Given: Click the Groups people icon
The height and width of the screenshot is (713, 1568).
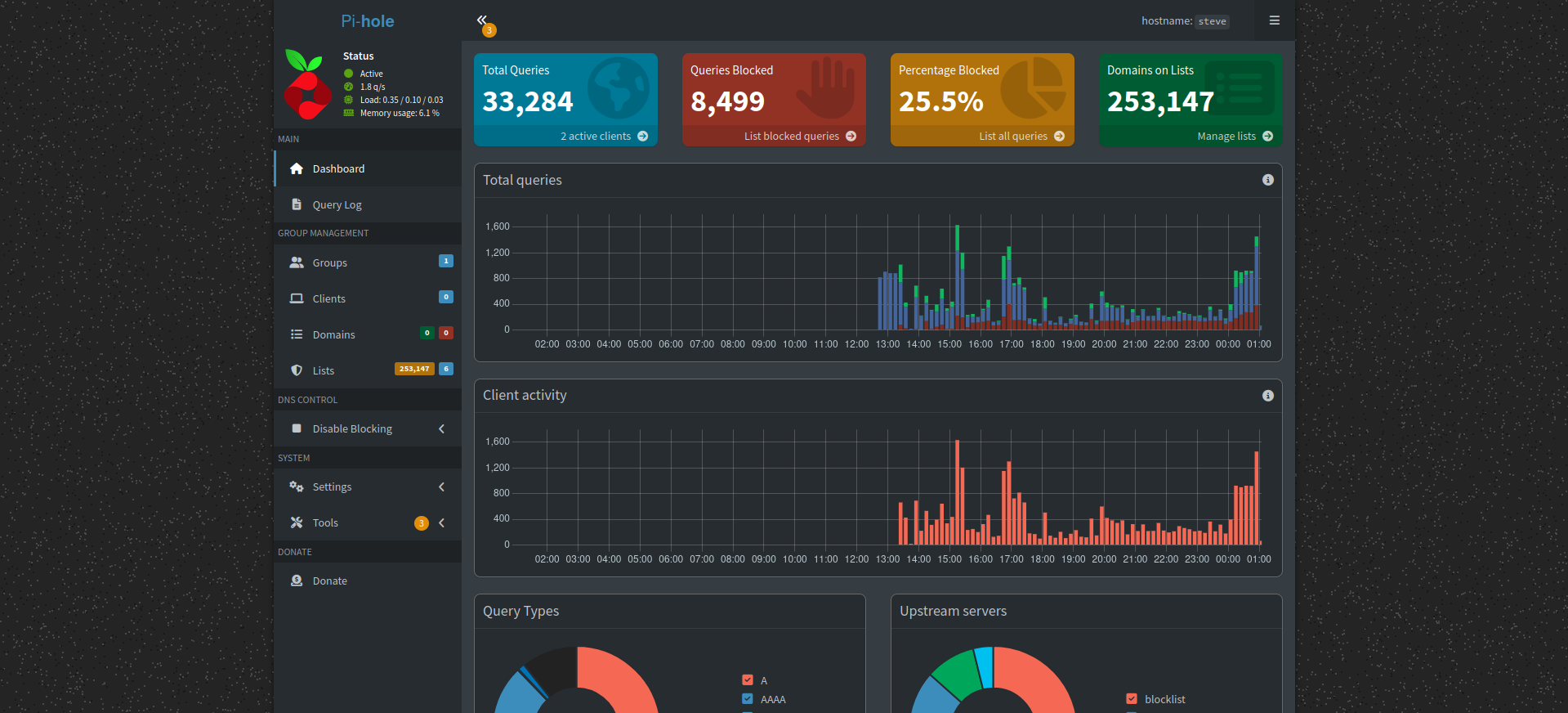Looking at the screenshot, I should (297, 262).
